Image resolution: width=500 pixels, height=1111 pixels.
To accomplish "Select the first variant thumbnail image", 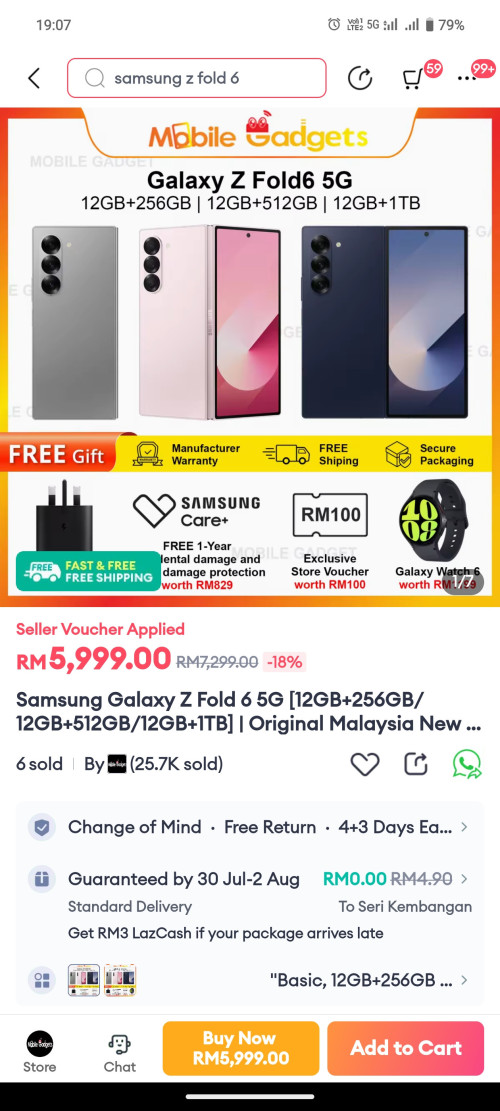I will 84,981.
